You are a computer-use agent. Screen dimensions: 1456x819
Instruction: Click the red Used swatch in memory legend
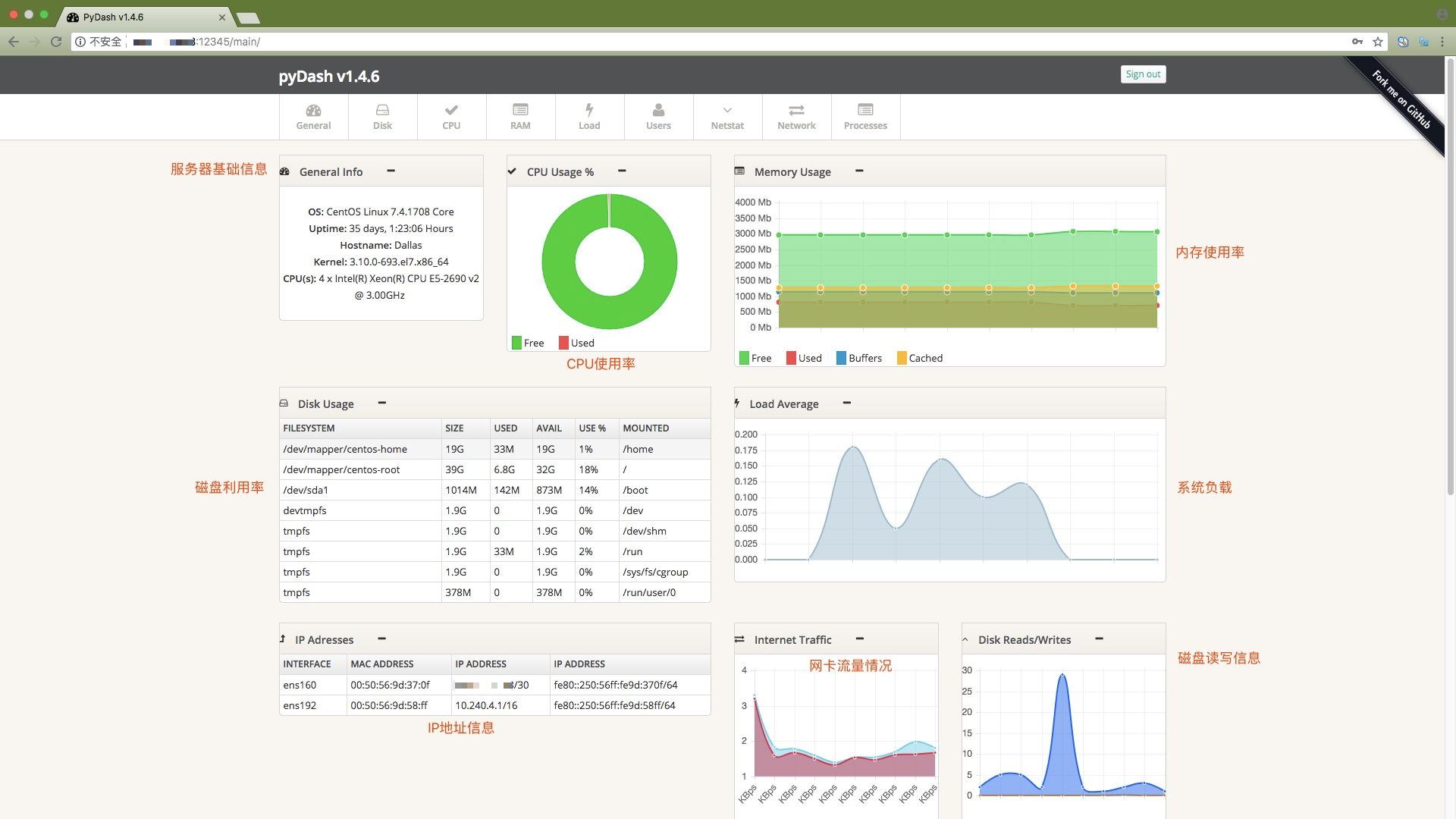(791, 358)
